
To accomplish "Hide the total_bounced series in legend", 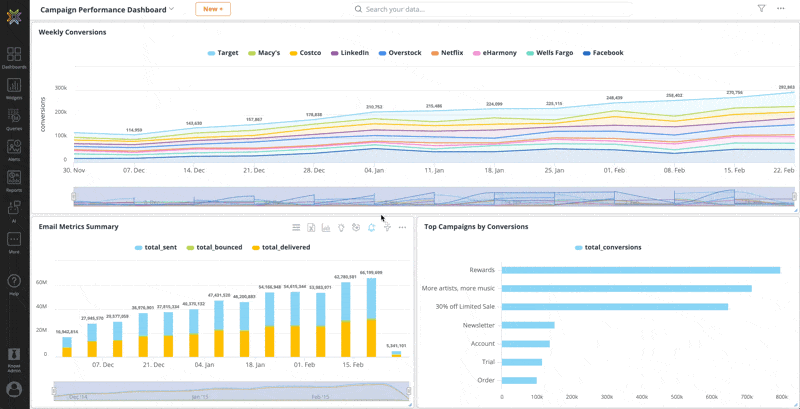I will pyautogui.click(x=214, y=247).
